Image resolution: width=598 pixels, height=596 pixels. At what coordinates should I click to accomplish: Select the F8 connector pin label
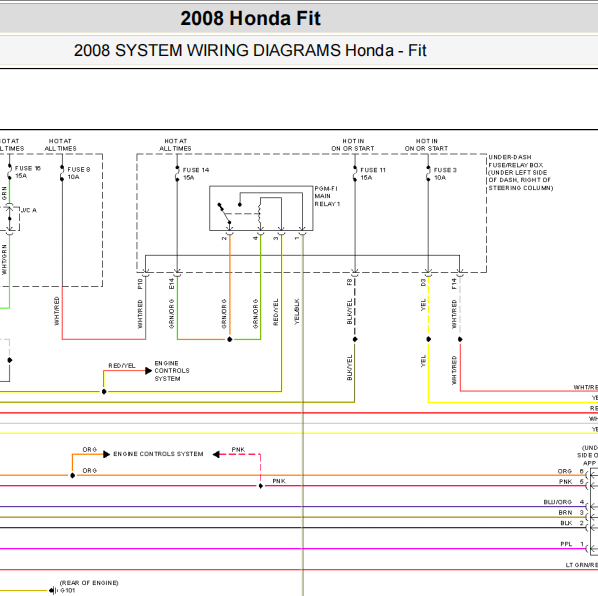(349, 282)
